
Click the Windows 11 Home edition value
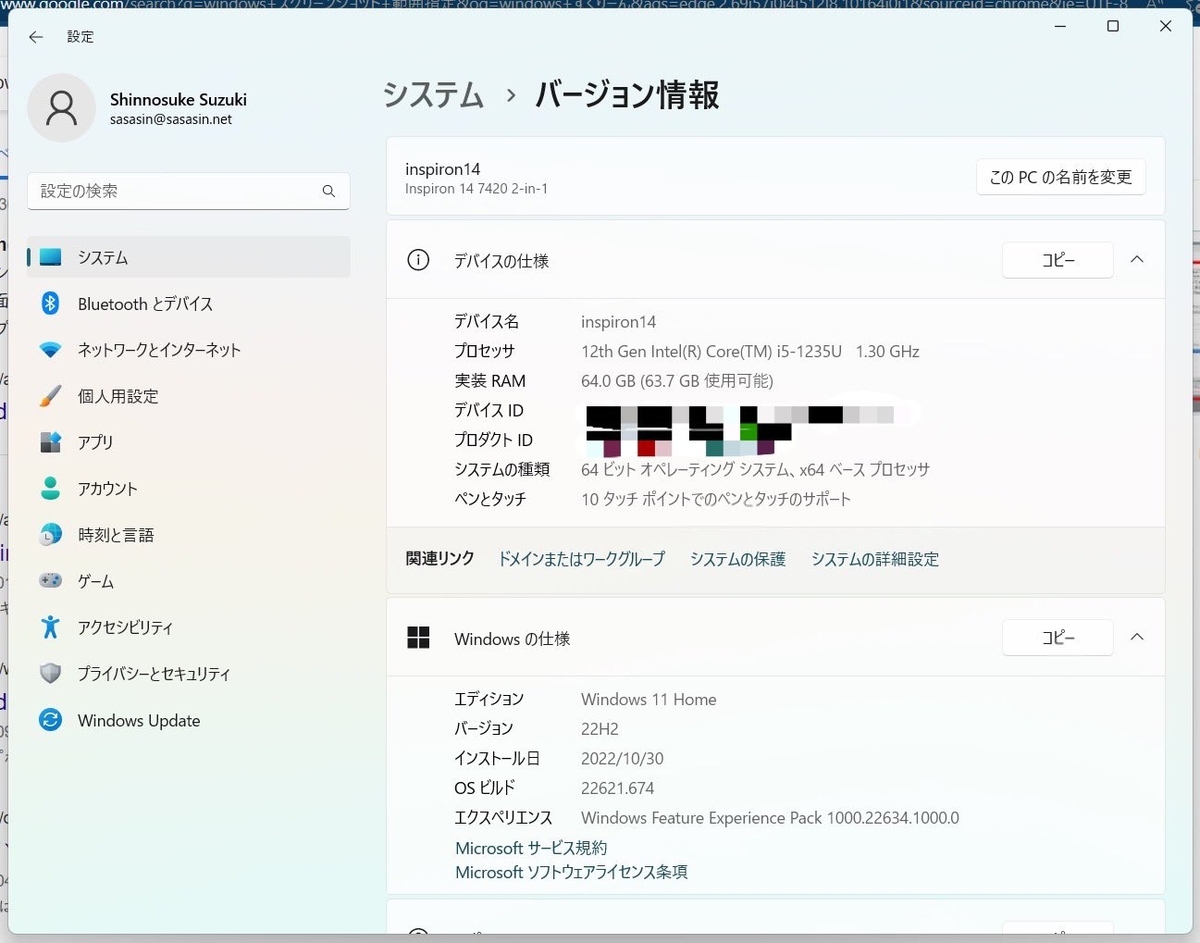click(649, 699)
